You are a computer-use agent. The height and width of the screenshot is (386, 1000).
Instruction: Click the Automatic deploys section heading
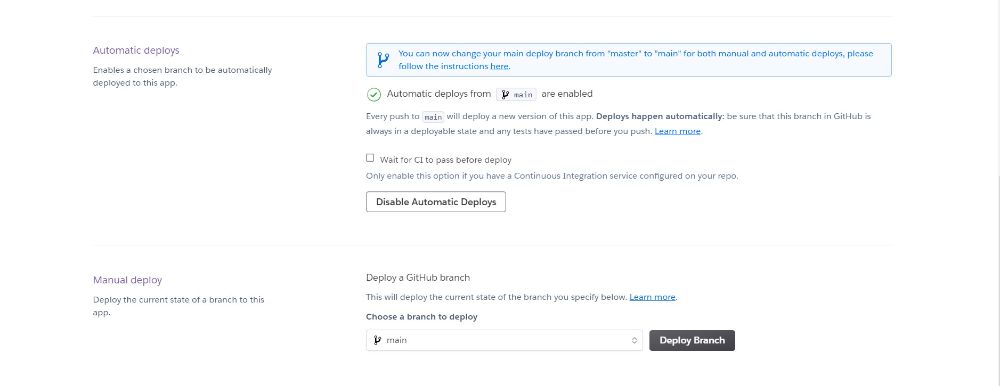[x=136, y=50]
